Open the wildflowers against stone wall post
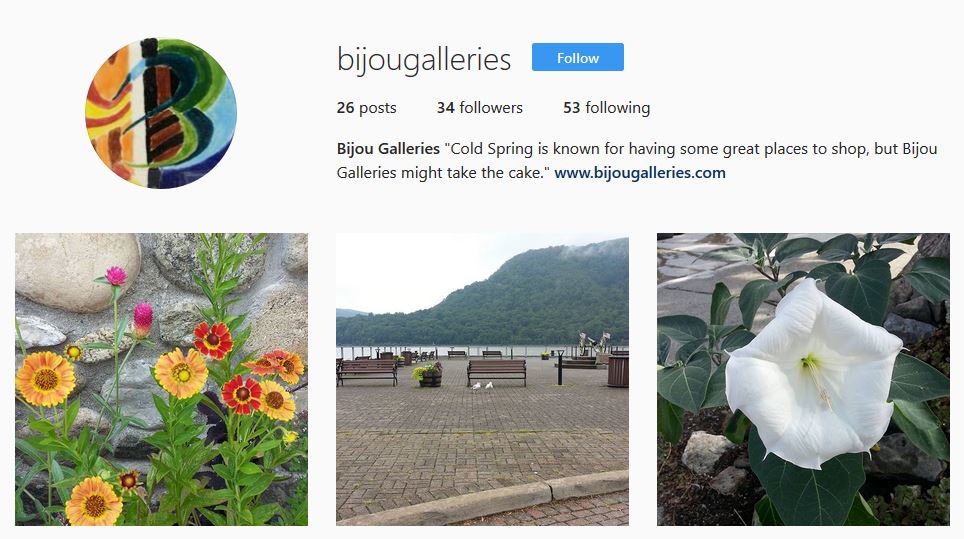Viewport: 964px width, 539px height. (162, 379)
